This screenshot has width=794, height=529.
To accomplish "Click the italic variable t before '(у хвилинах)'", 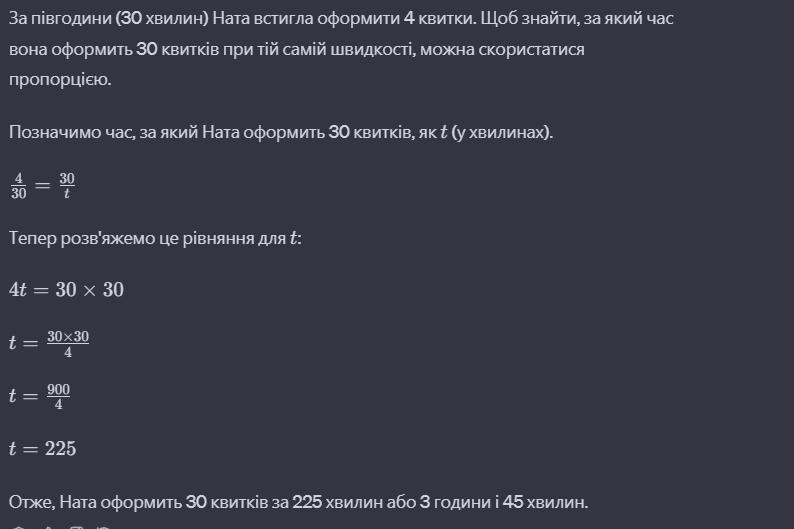I will (x=443, y=132).
